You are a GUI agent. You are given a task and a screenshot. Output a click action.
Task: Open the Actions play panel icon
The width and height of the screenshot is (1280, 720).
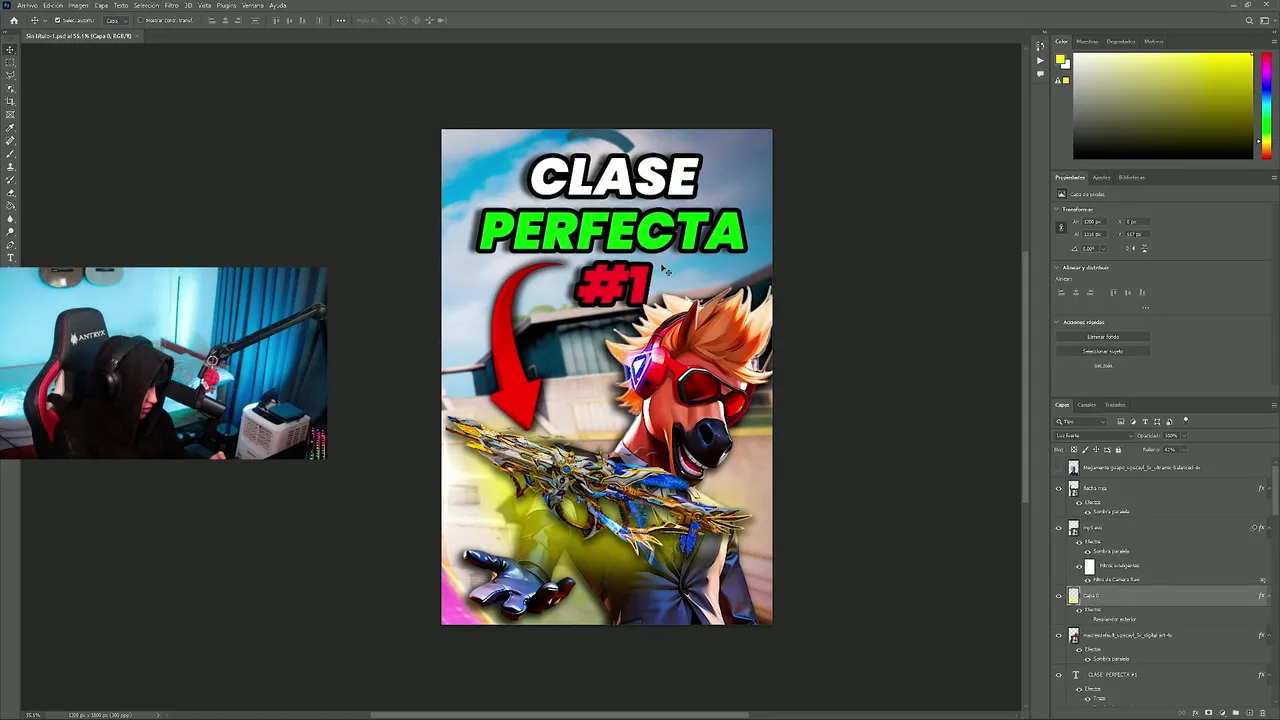pos(1040,61)
